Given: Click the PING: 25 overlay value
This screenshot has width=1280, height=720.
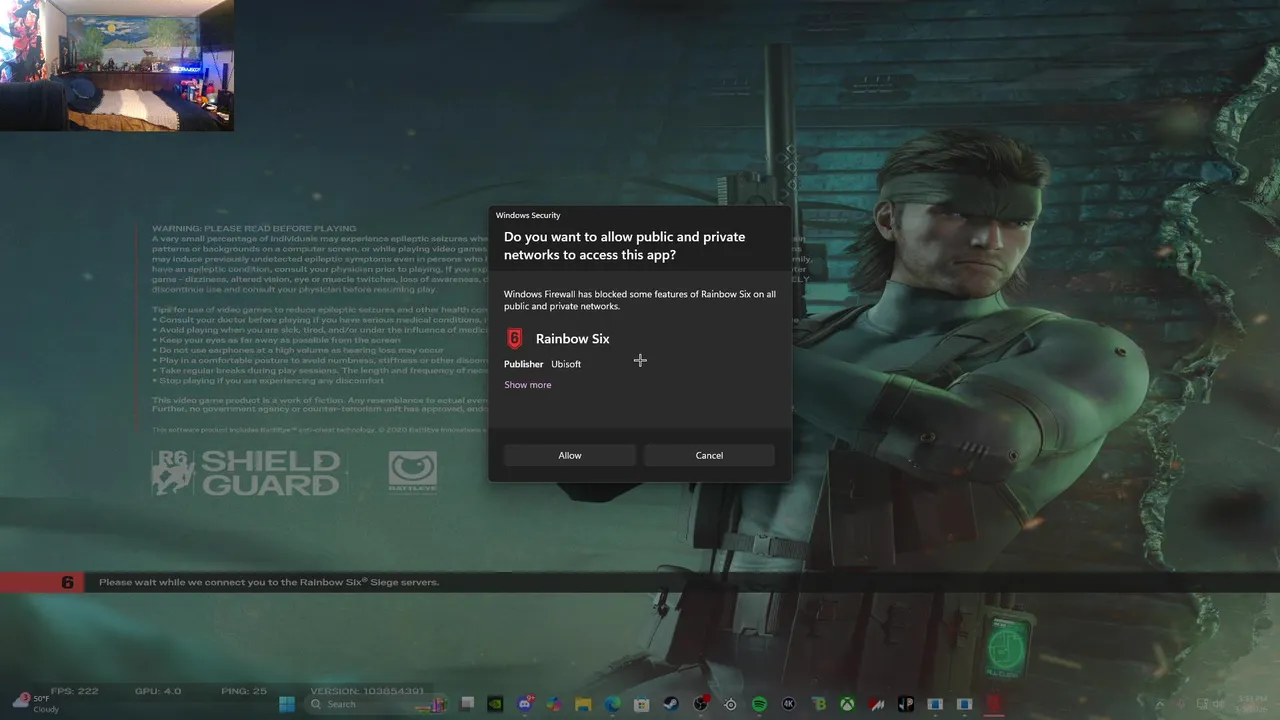Looking at the screenshot, I should point(245,691).
